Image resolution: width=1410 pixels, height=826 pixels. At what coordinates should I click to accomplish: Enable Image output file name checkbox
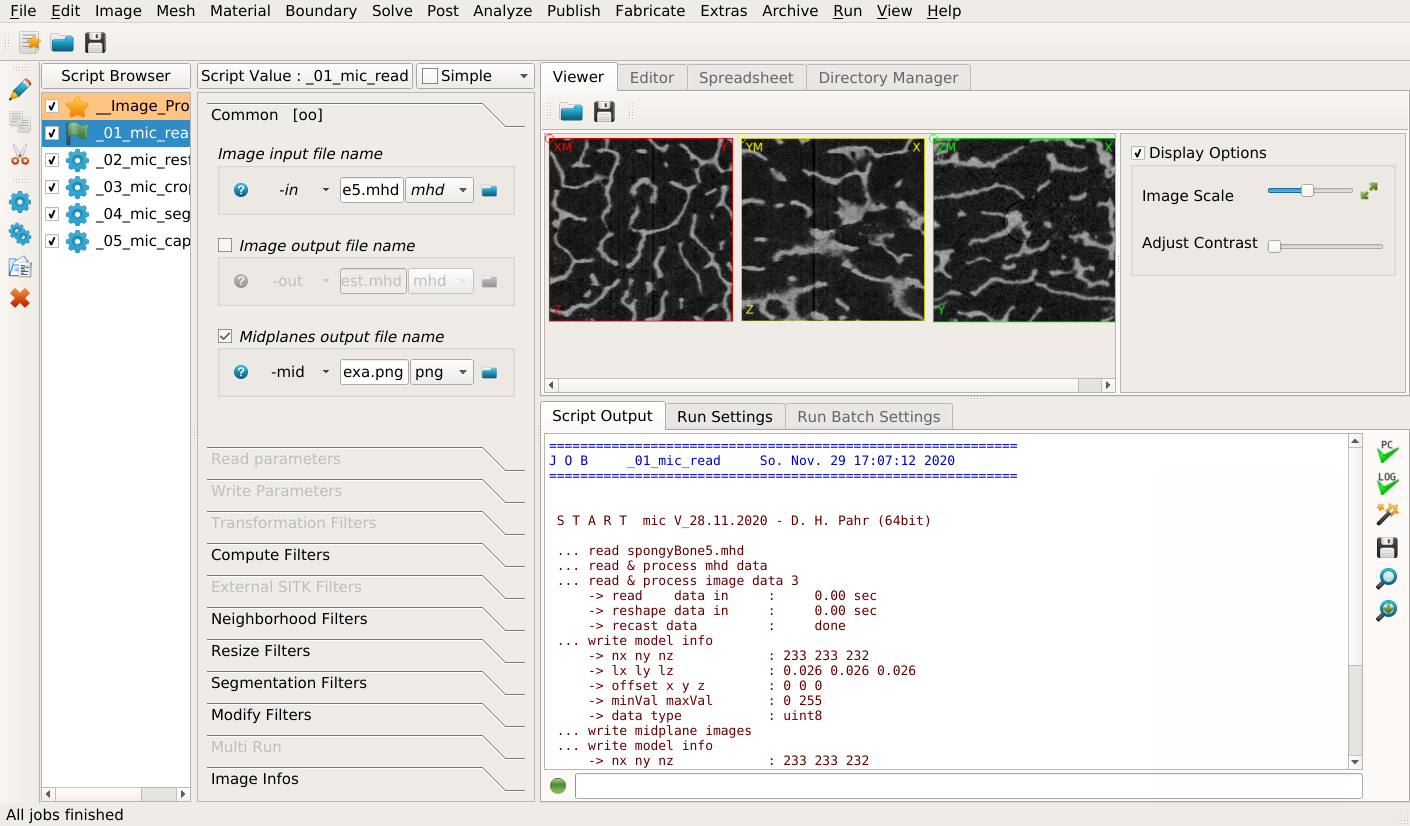(225, 245)
